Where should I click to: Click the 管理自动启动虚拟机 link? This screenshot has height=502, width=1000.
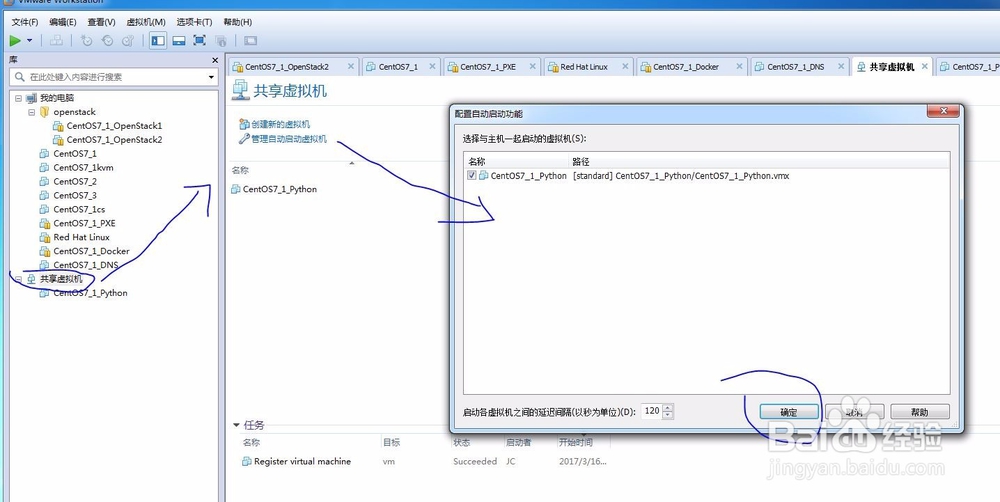(289, 138)
